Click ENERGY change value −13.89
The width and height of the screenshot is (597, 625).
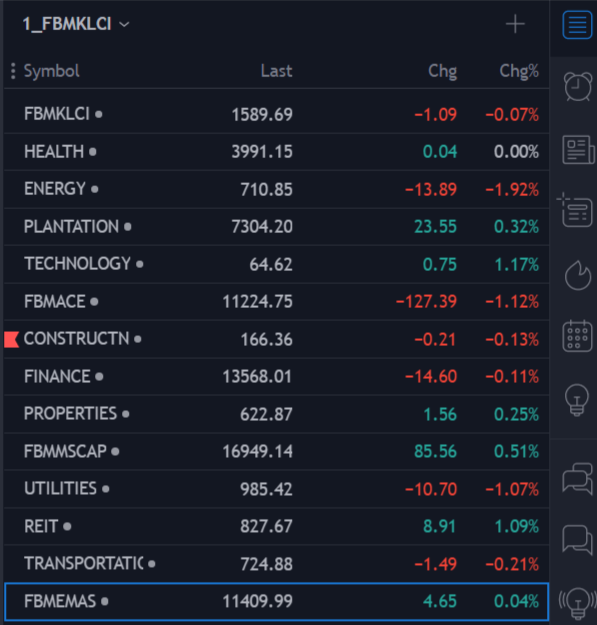[431, 189]
